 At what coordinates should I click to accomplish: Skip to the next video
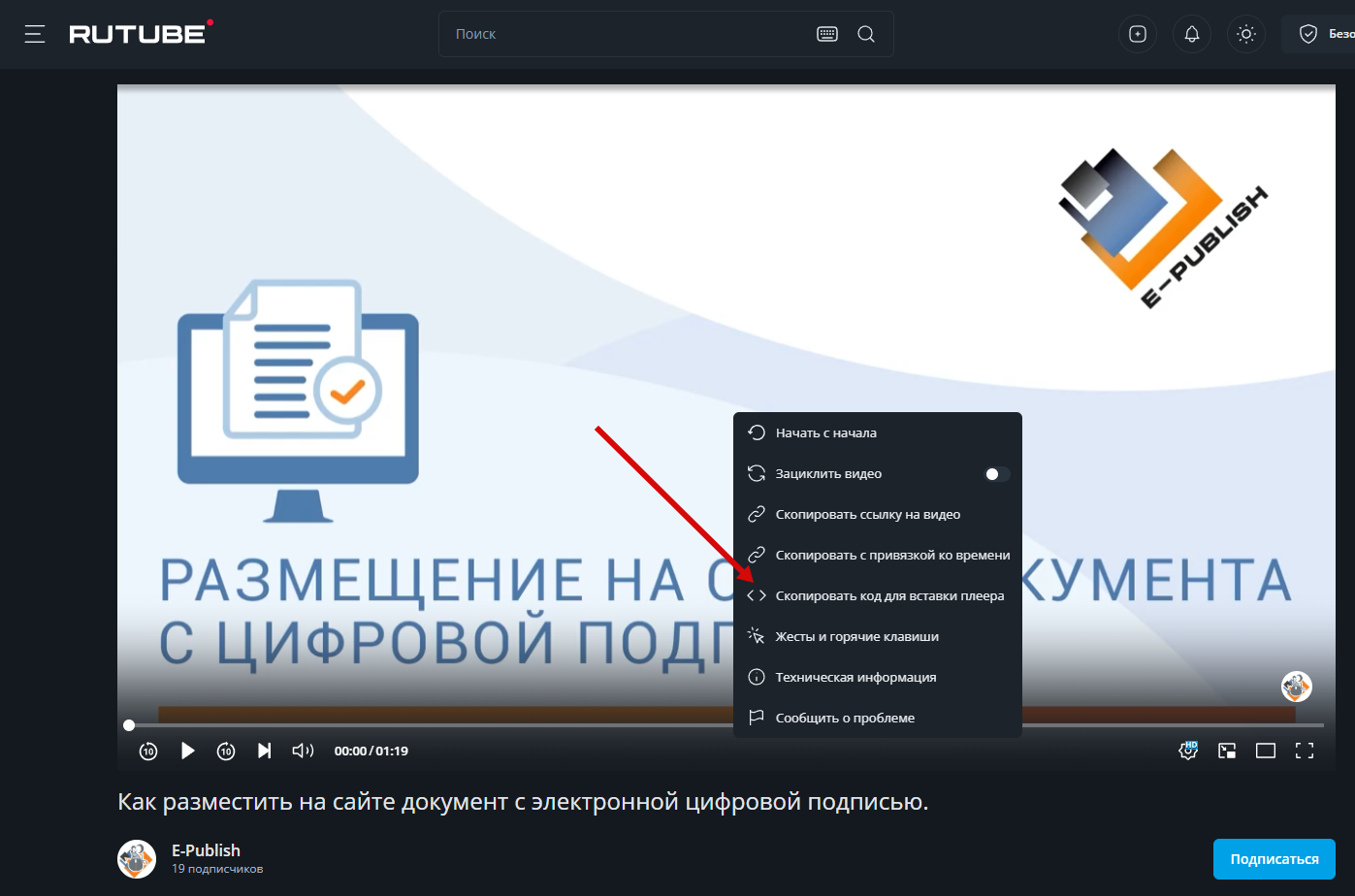[x=264, y=751]
